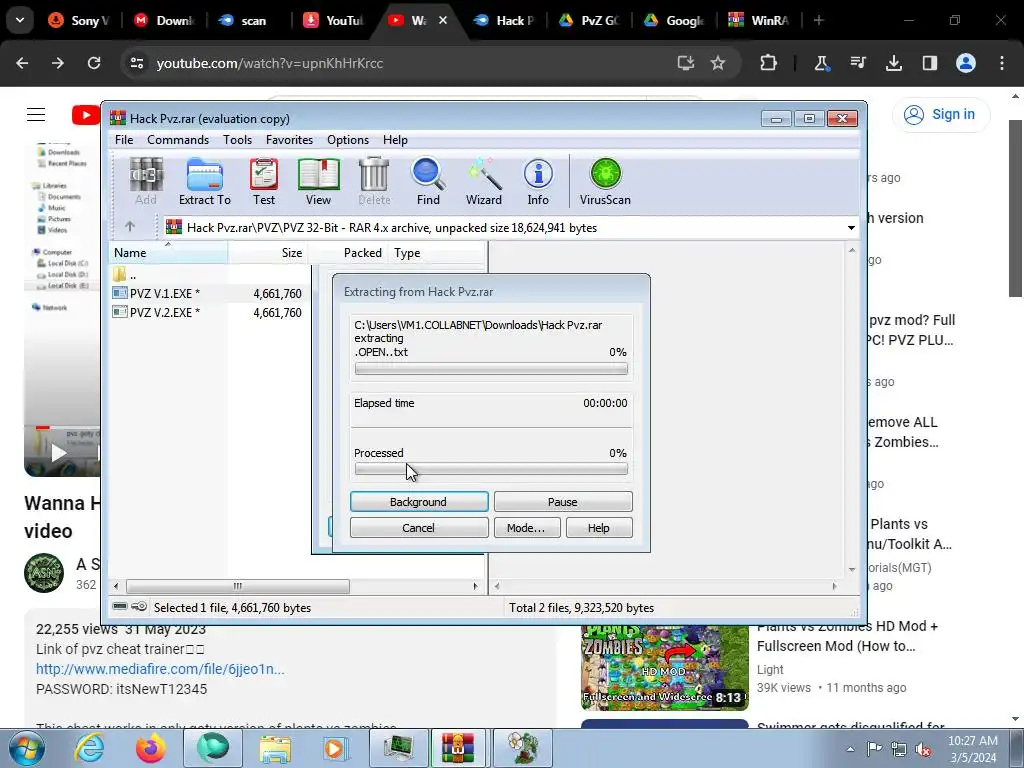This screenshot has height=768, width=1024.
Task: Open the mediafire download link
Action: (x=160, y=669)
